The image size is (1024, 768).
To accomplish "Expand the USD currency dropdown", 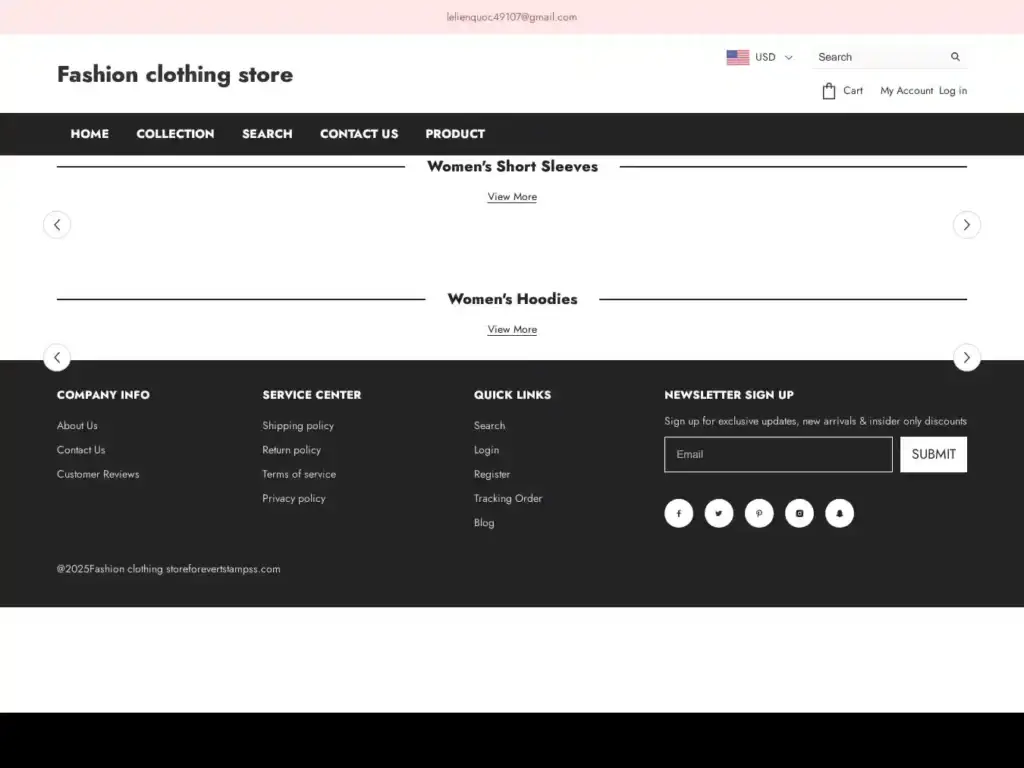I will pos(774,57).
